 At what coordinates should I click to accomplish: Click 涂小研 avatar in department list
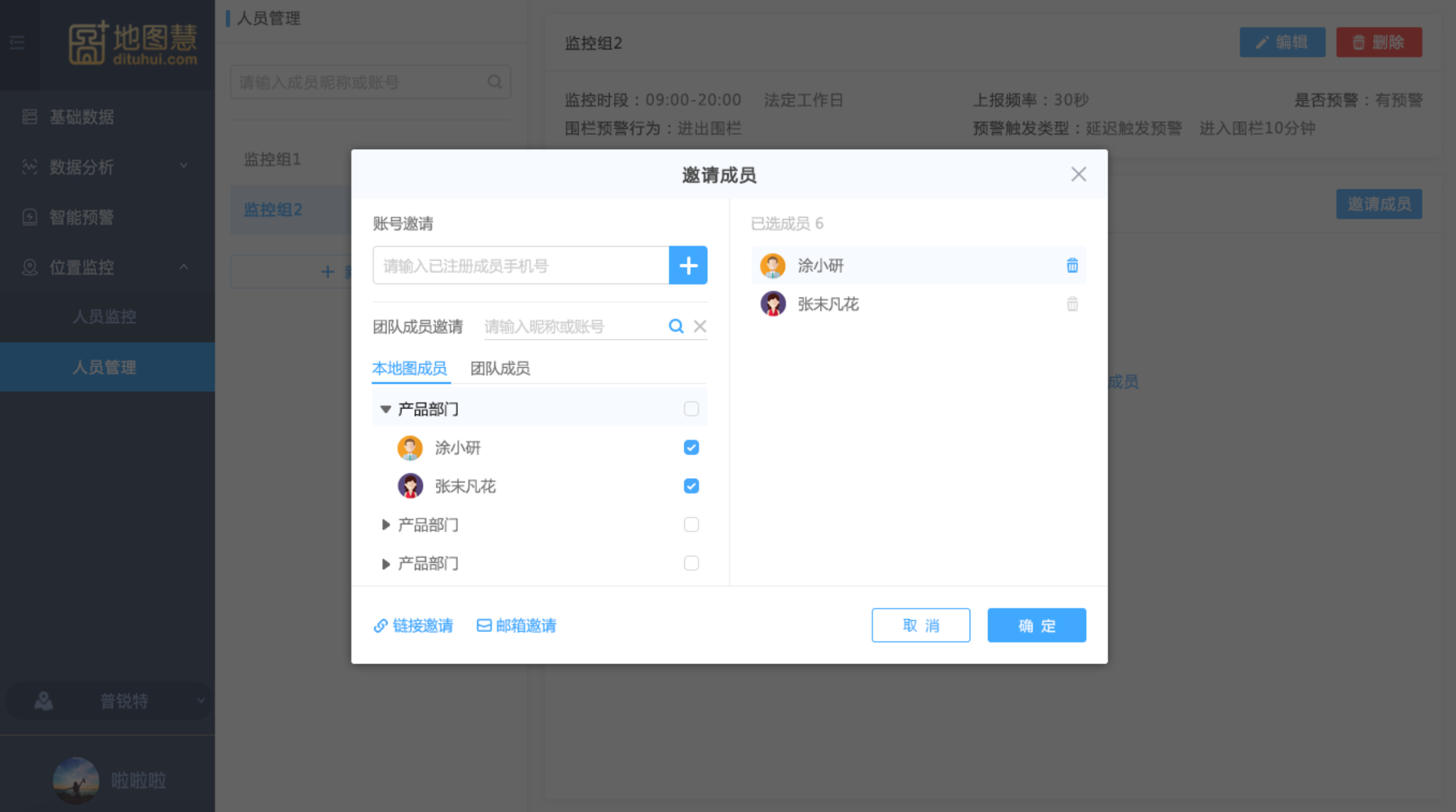[x=410, y=448]
